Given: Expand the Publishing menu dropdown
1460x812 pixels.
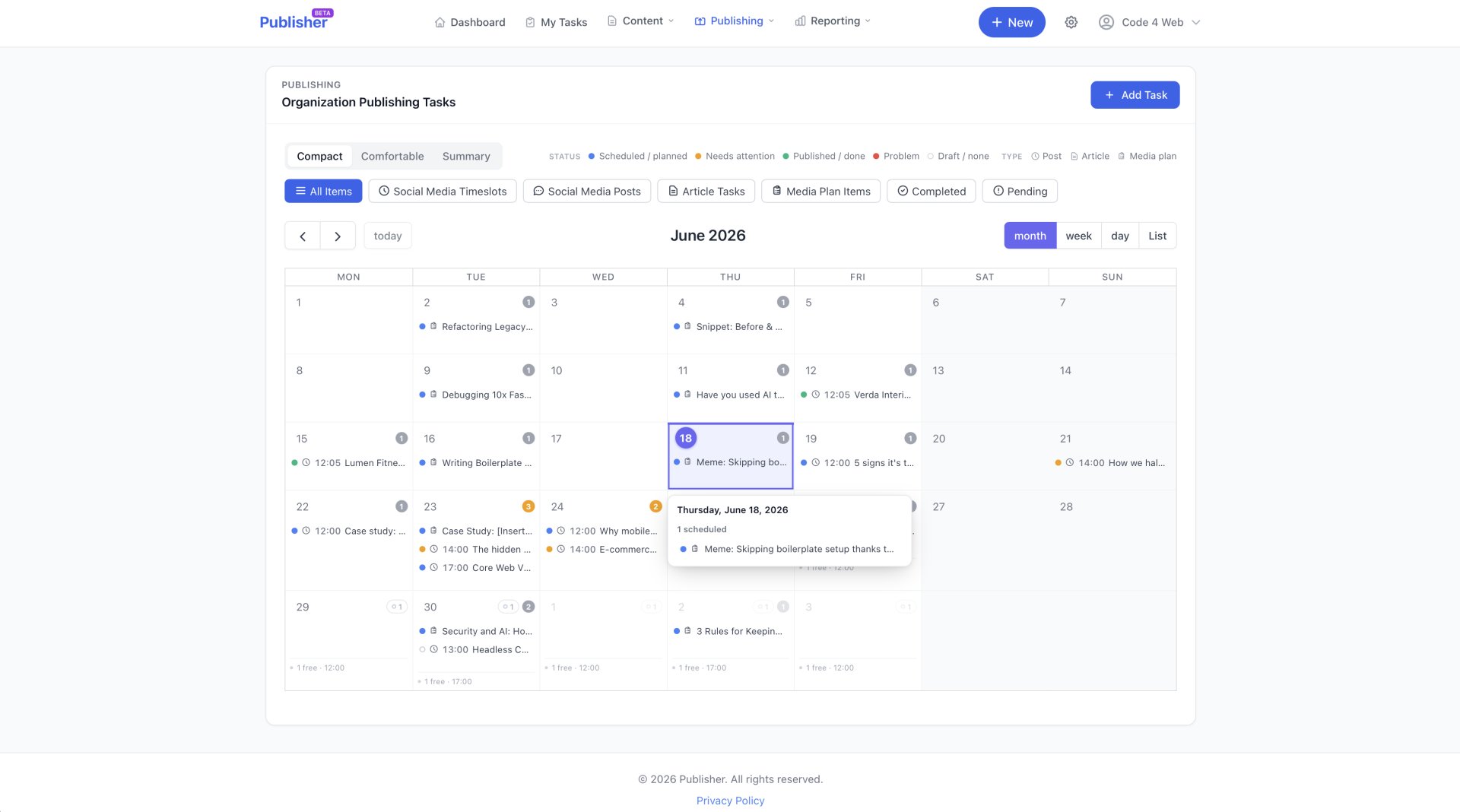Looking at the screenshot, I should [x=734, y=21].
